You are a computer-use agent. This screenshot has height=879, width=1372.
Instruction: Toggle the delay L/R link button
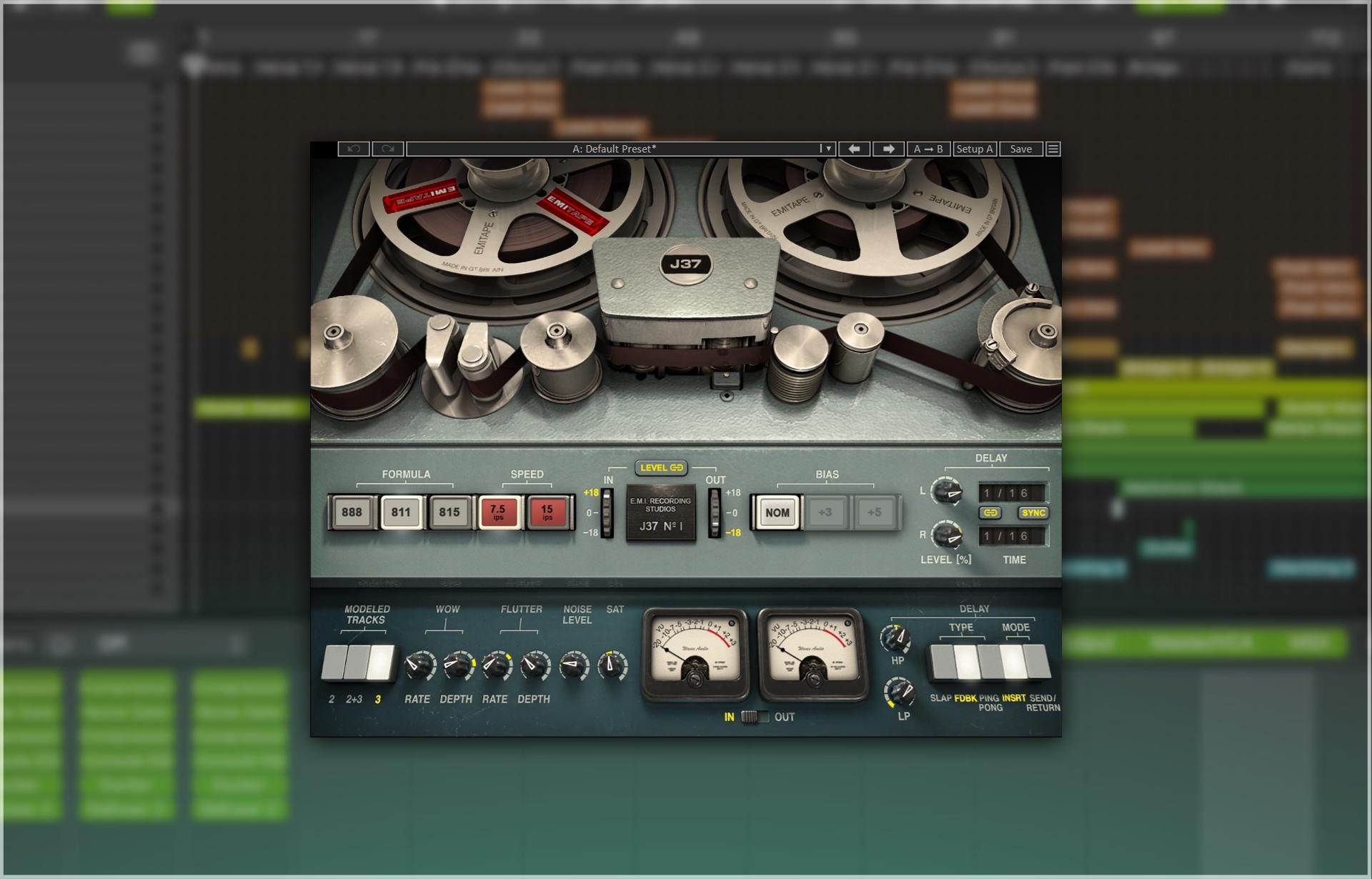990,512
